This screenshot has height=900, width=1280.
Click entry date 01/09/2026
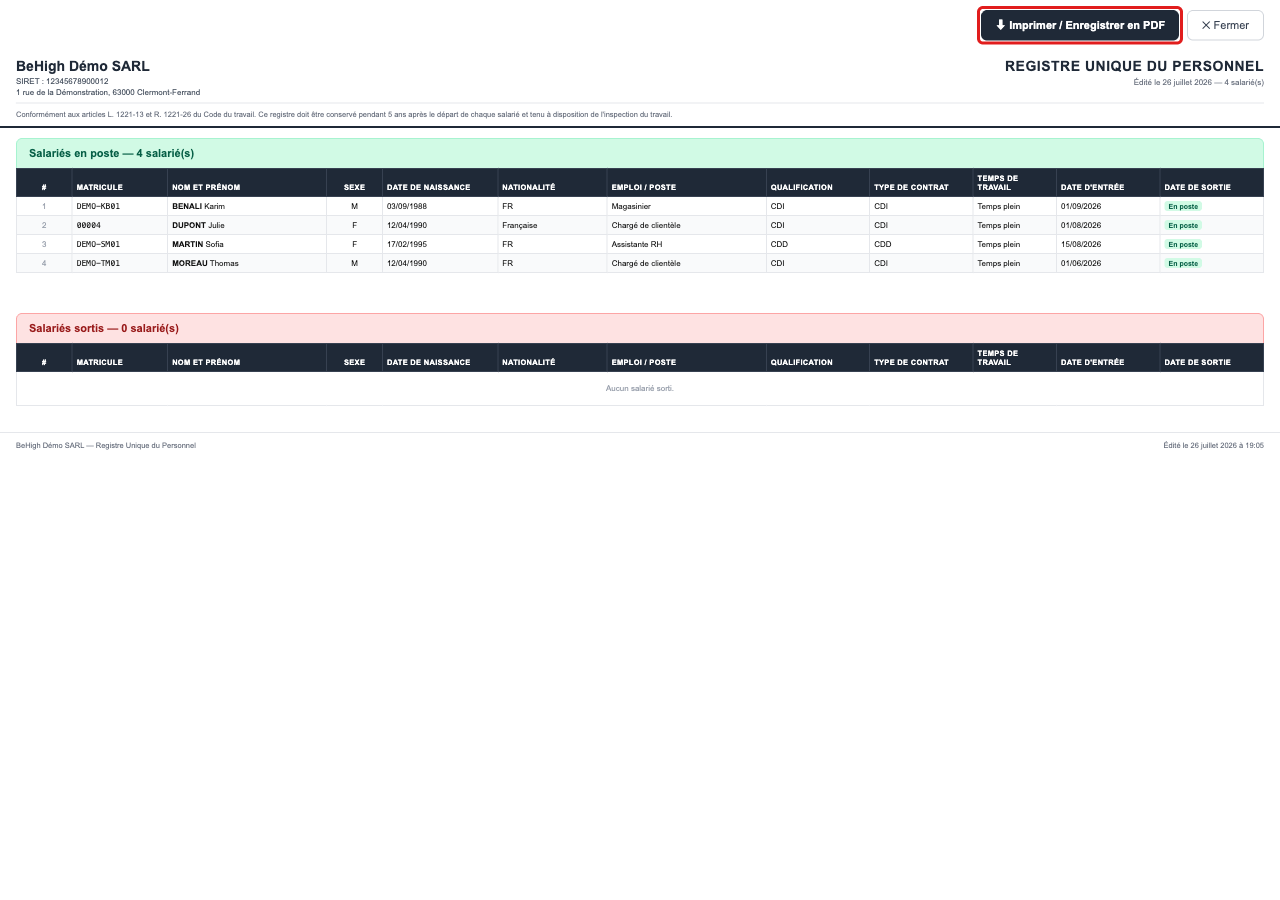click(1081, 206)
